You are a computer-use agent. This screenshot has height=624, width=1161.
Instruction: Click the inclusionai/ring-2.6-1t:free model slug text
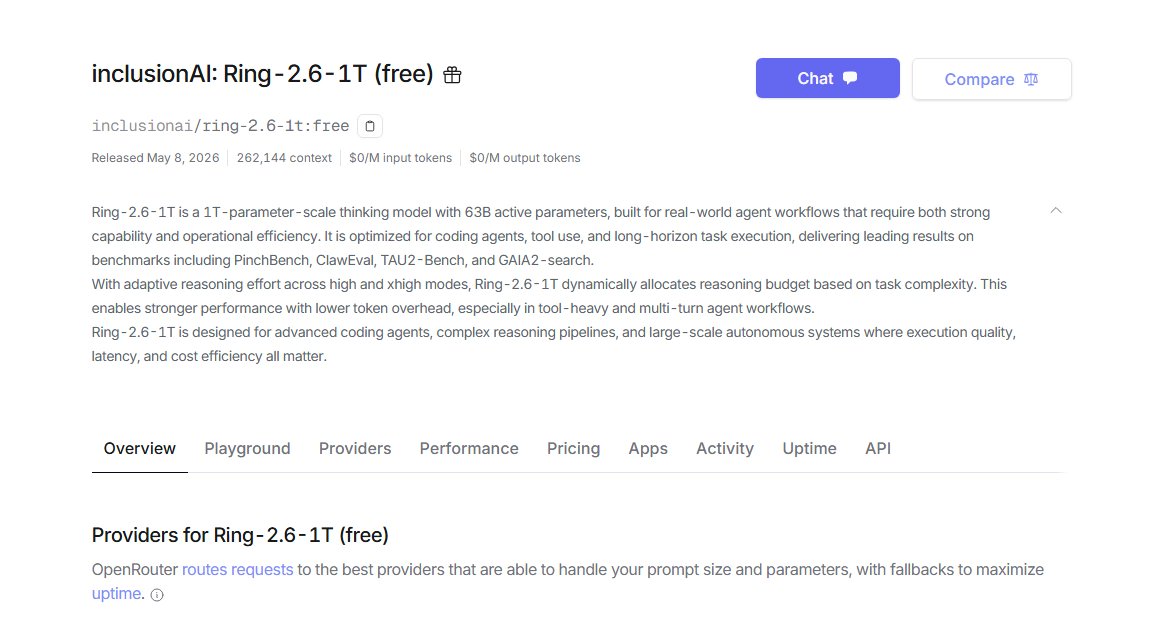[x=221, y=126]
